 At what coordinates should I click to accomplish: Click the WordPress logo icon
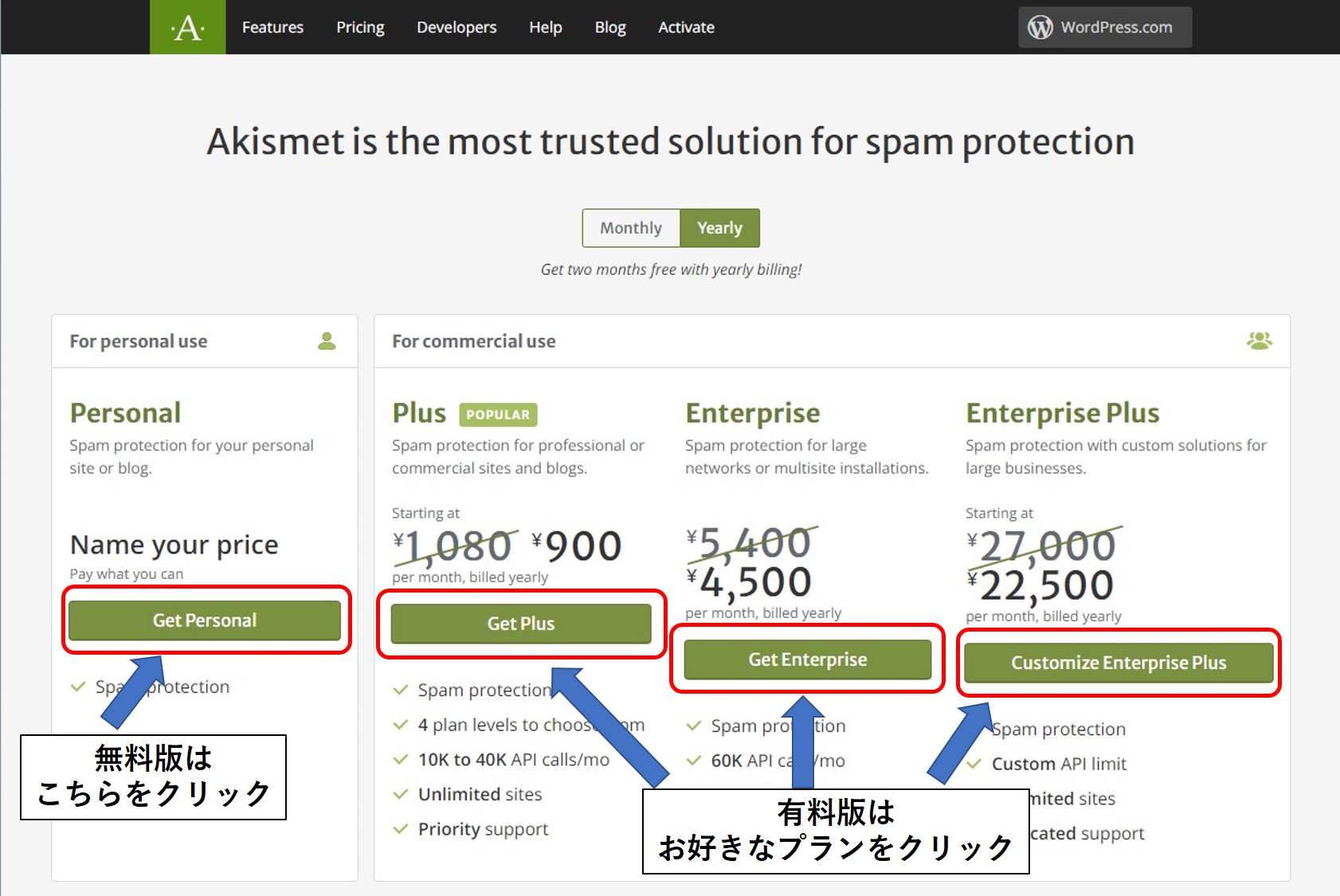[1040, 27]
